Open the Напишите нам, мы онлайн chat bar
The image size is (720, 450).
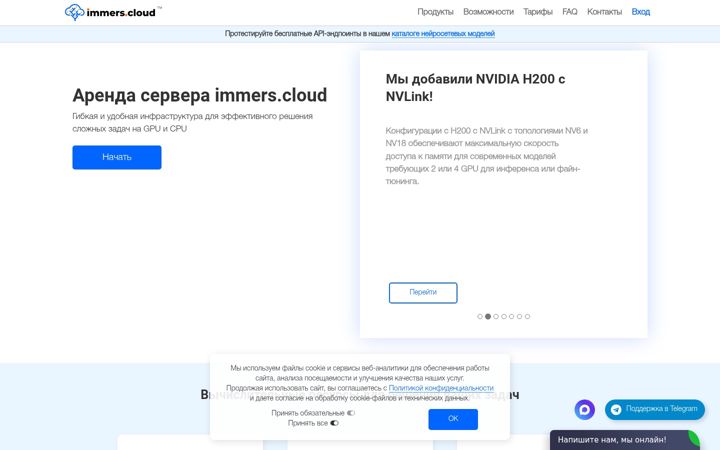point(624,440)
